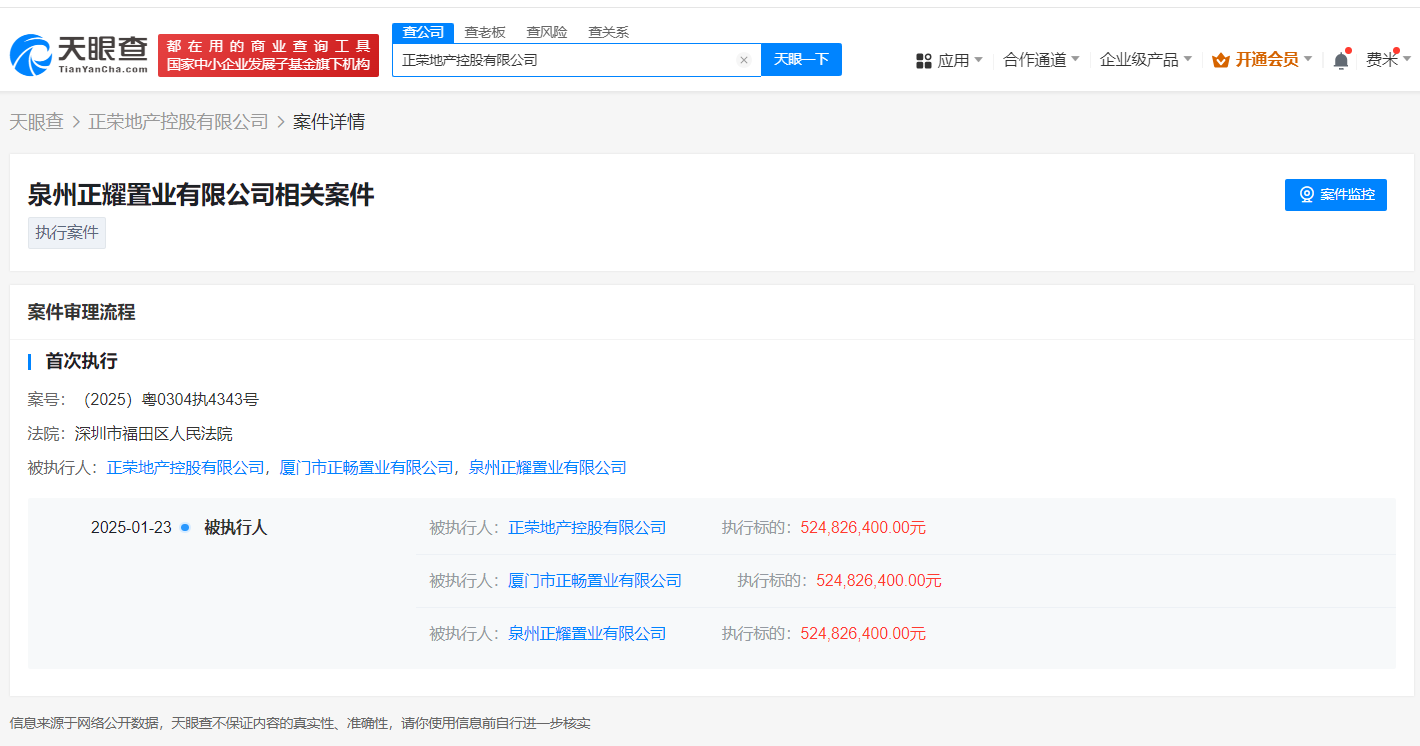The height and width of the screenshot is (746, 1420).
Task: Click the red promotional banner
Action: pyautogui.click(x=268, y=55)
